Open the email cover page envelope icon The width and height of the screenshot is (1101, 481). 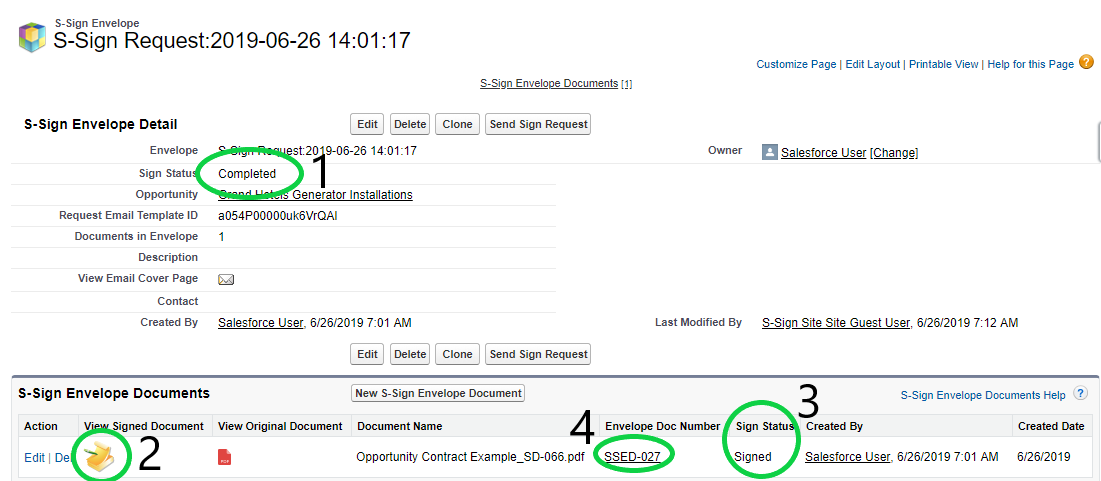tap(225, 279)
